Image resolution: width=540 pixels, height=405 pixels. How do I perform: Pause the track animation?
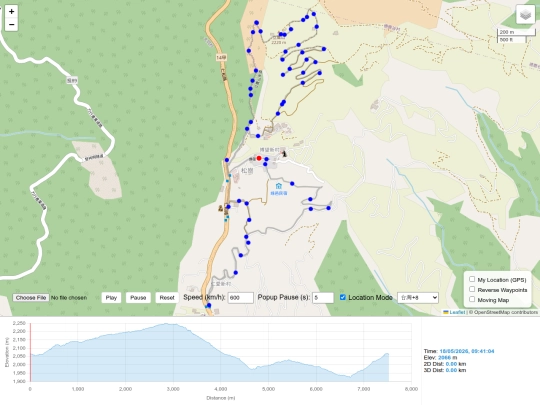coord(138,298)
